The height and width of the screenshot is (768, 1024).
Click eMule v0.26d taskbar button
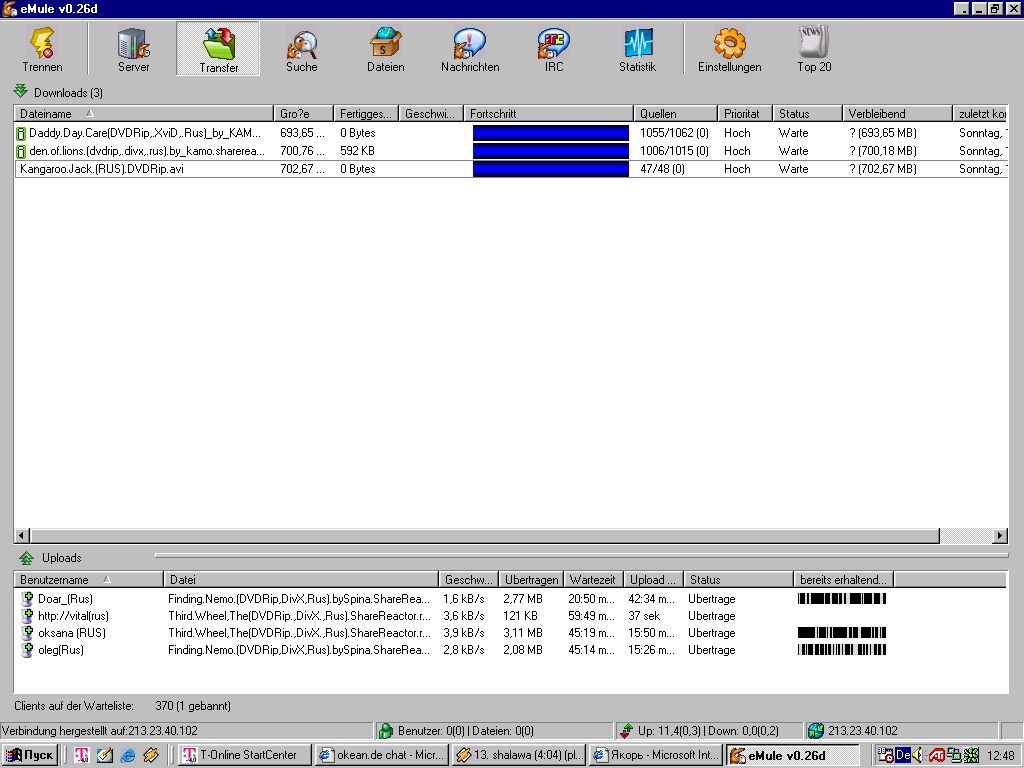[793, 755]
